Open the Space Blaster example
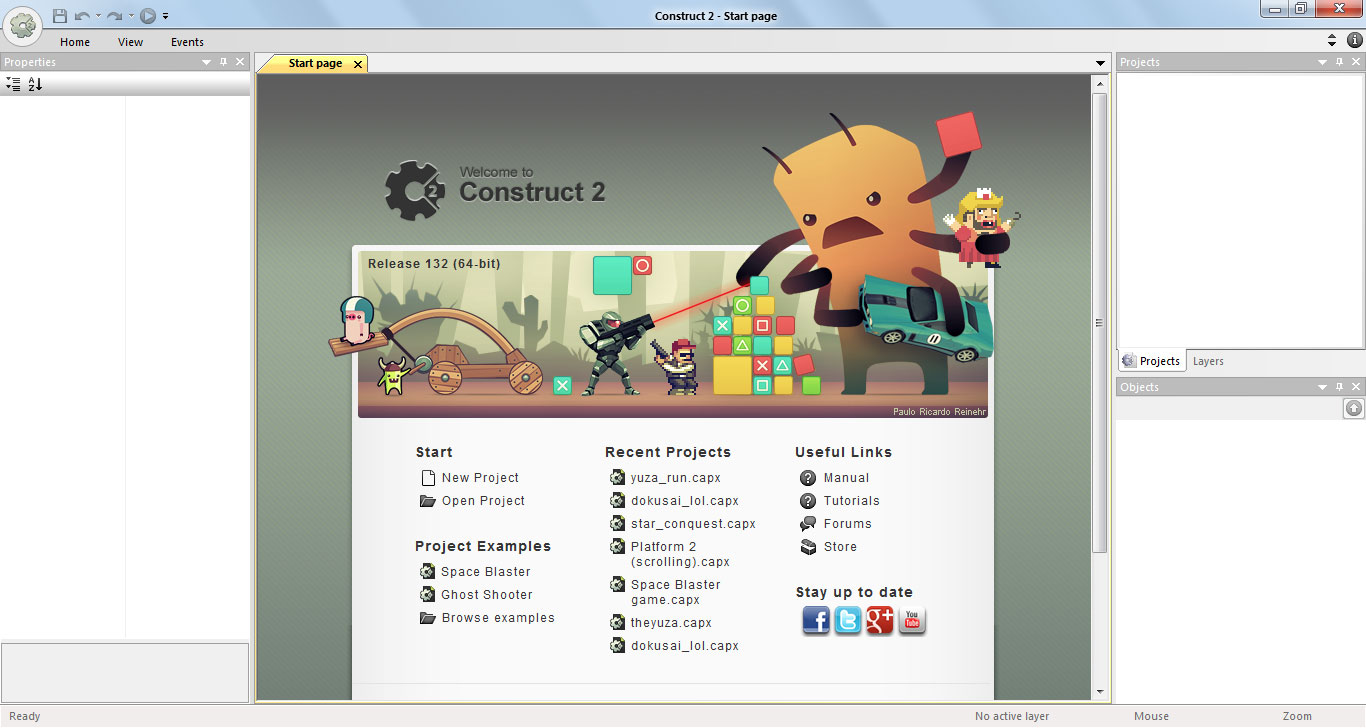 coord(486,572)
